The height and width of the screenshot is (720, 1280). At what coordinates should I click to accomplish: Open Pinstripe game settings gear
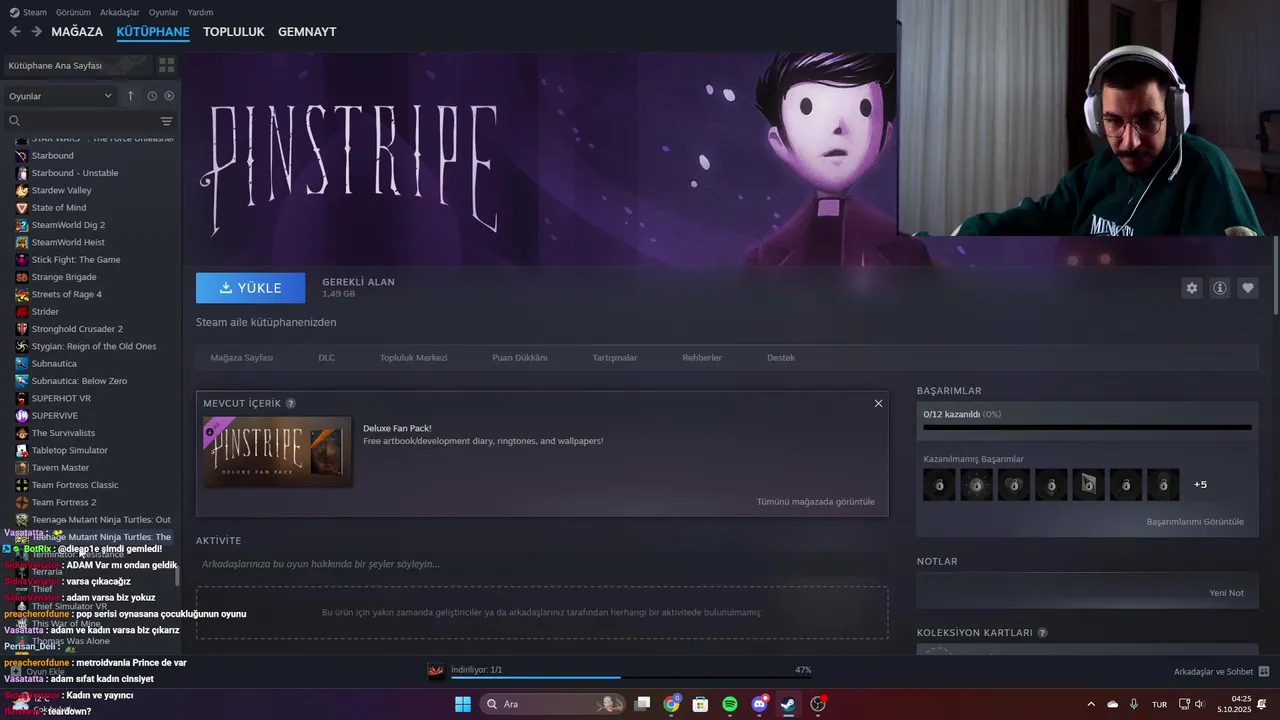click(1191, 288)
